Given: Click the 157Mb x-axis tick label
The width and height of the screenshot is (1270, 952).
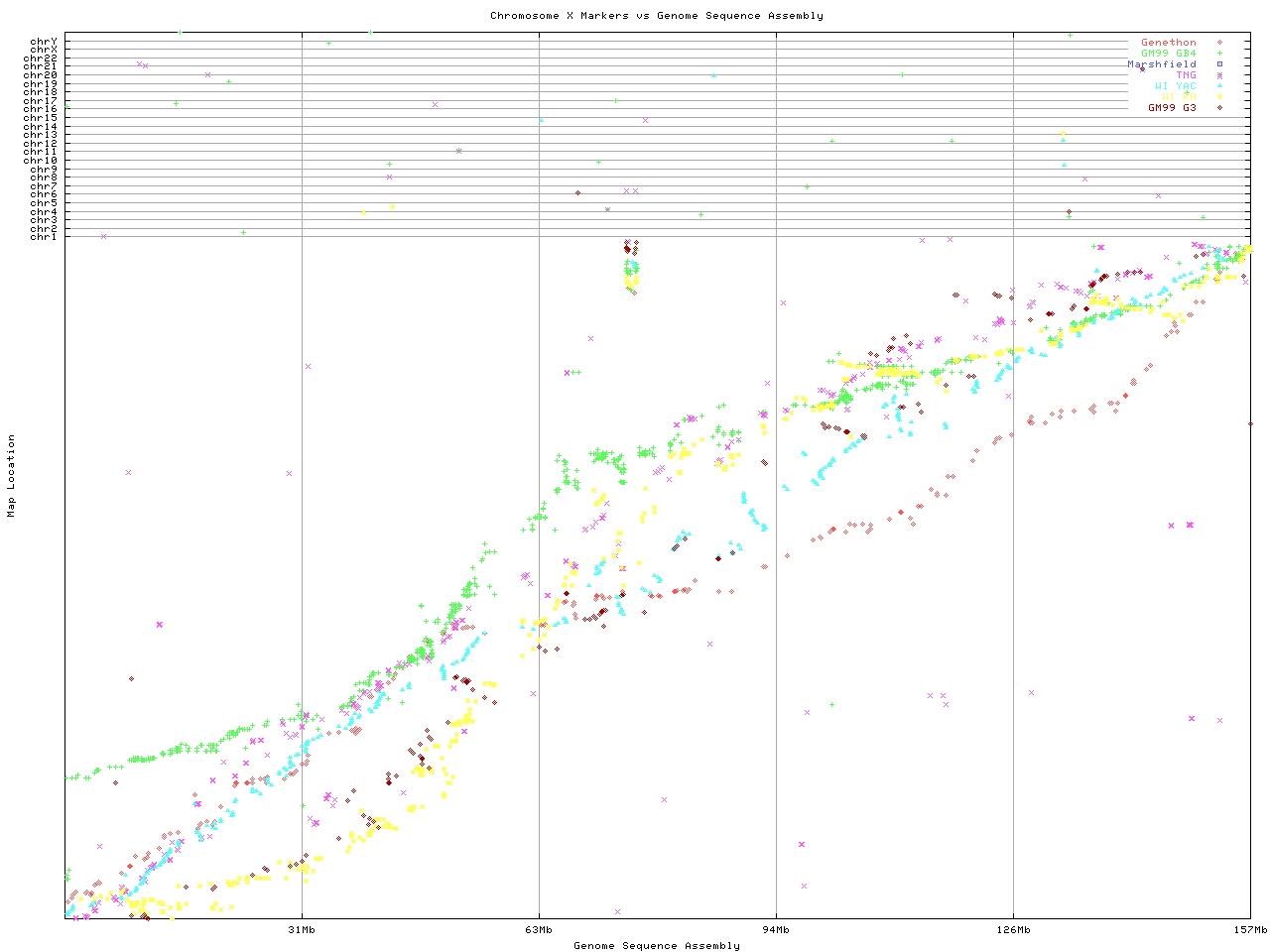Looking at the screenshot, I should pyautogui.click(x=1250, y=930).
